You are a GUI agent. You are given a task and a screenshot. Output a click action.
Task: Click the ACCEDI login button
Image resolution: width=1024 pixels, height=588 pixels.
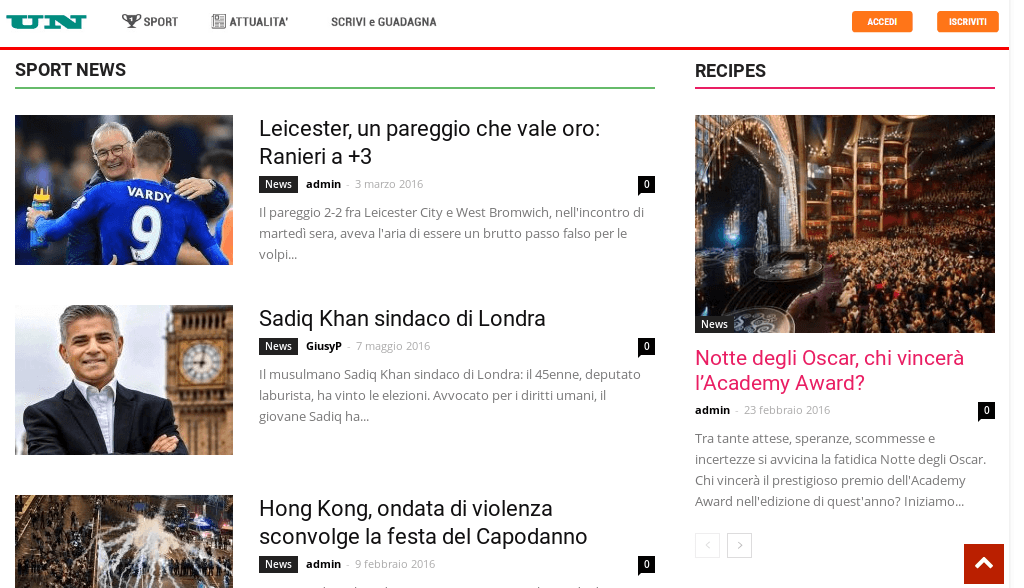(x=882, y=22)
